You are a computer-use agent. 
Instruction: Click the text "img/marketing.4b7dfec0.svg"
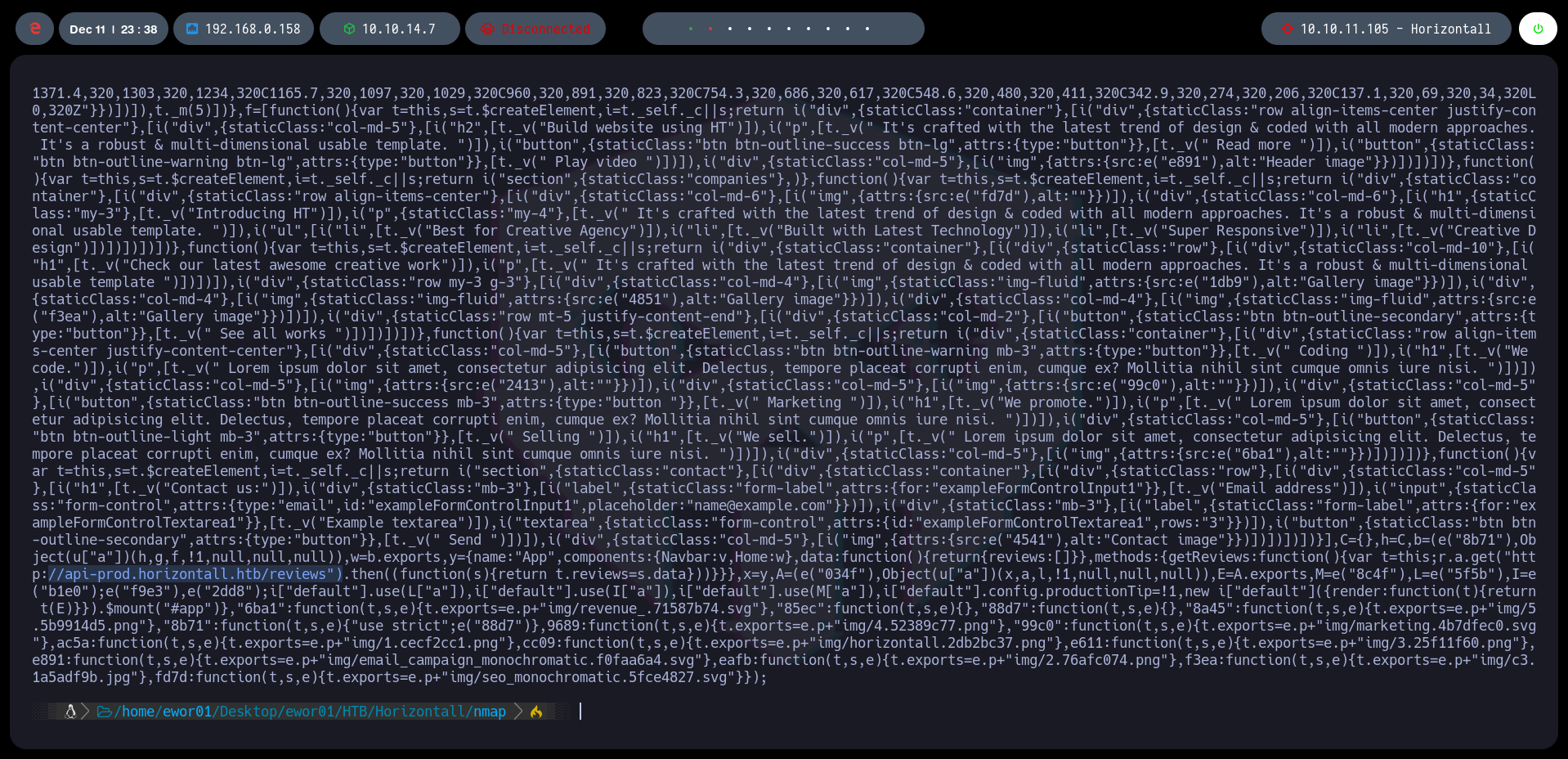click(1430, 626)
